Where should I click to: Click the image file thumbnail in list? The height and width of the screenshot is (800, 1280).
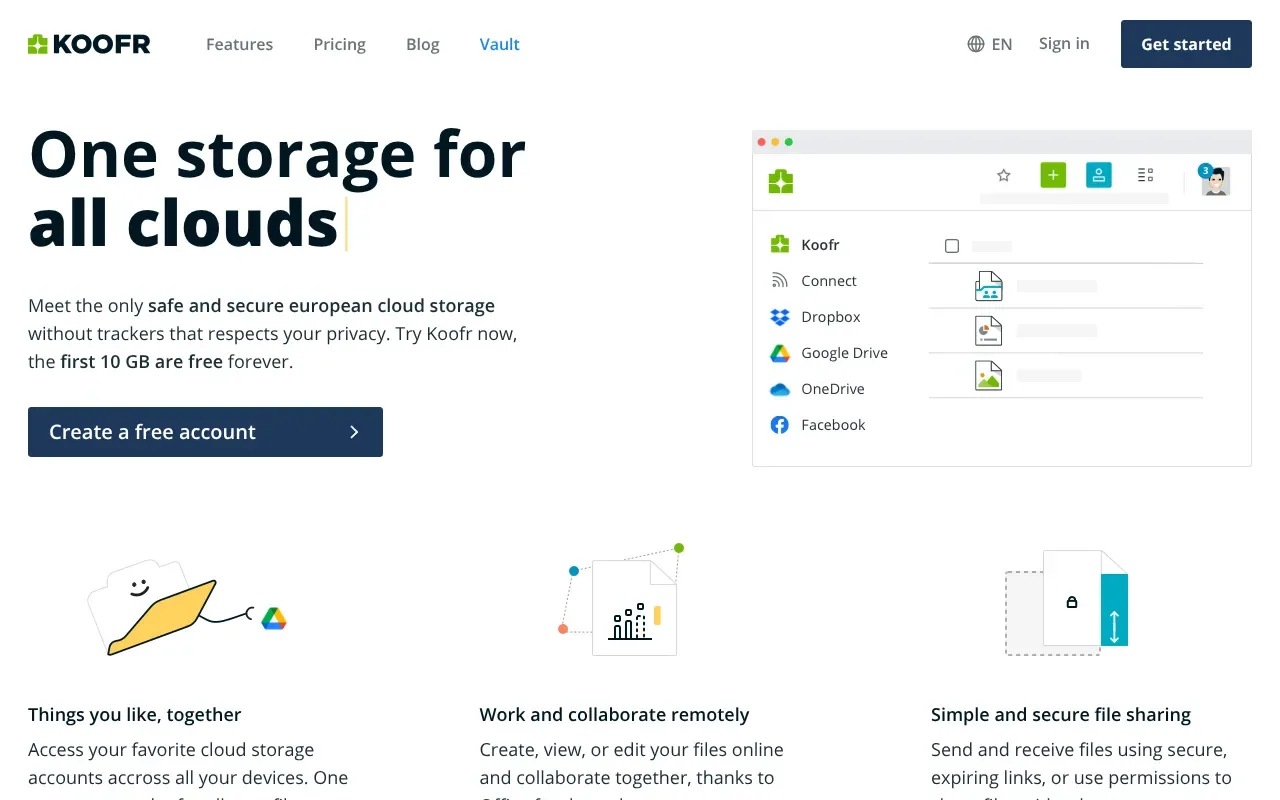pyautogui.click(x=988, y=375)
